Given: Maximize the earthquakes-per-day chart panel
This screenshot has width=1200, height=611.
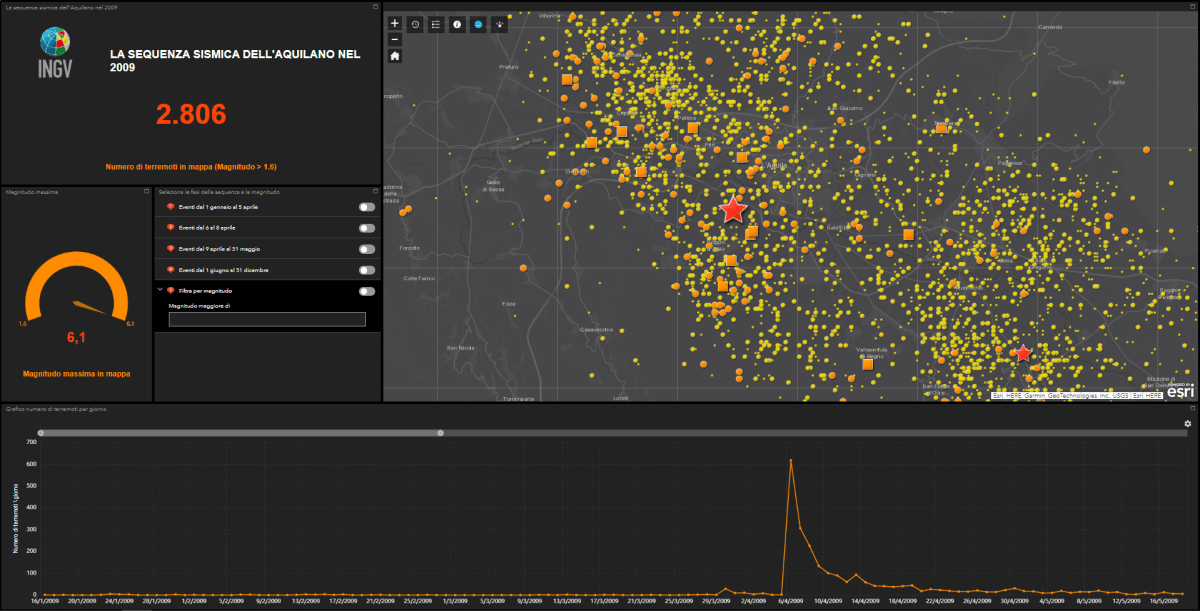Looking at the screenshot, I should point(1193,409).
